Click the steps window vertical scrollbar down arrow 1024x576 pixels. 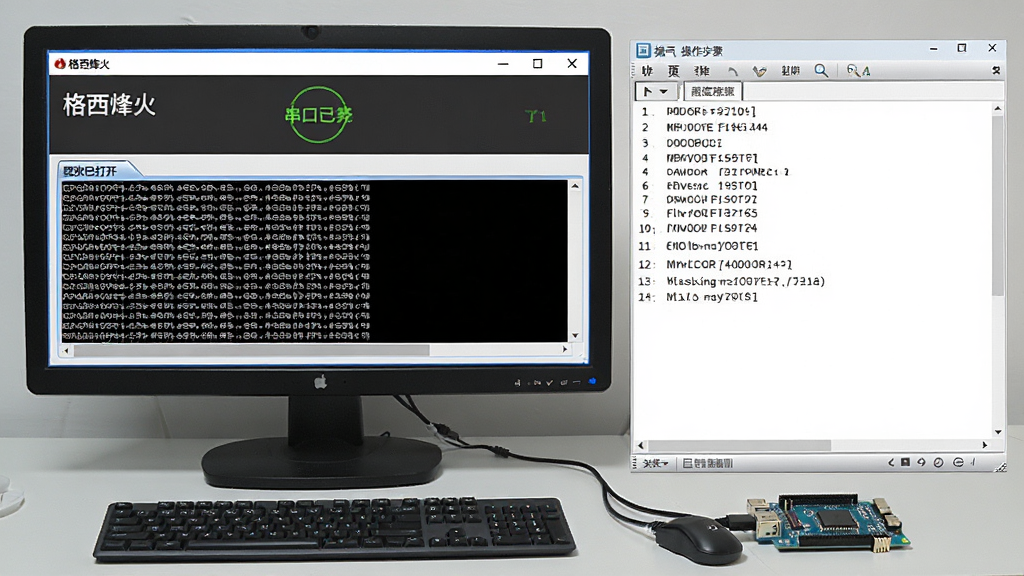click(x=997, y=432)
